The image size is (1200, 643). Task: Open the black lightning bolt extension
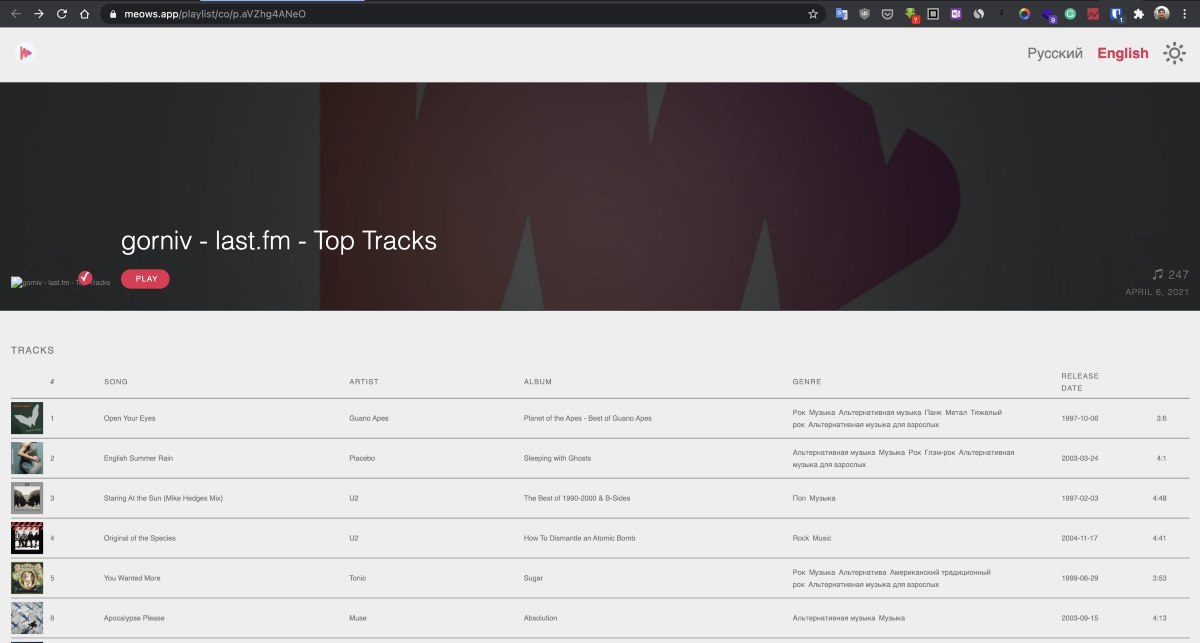[1002, 14]
